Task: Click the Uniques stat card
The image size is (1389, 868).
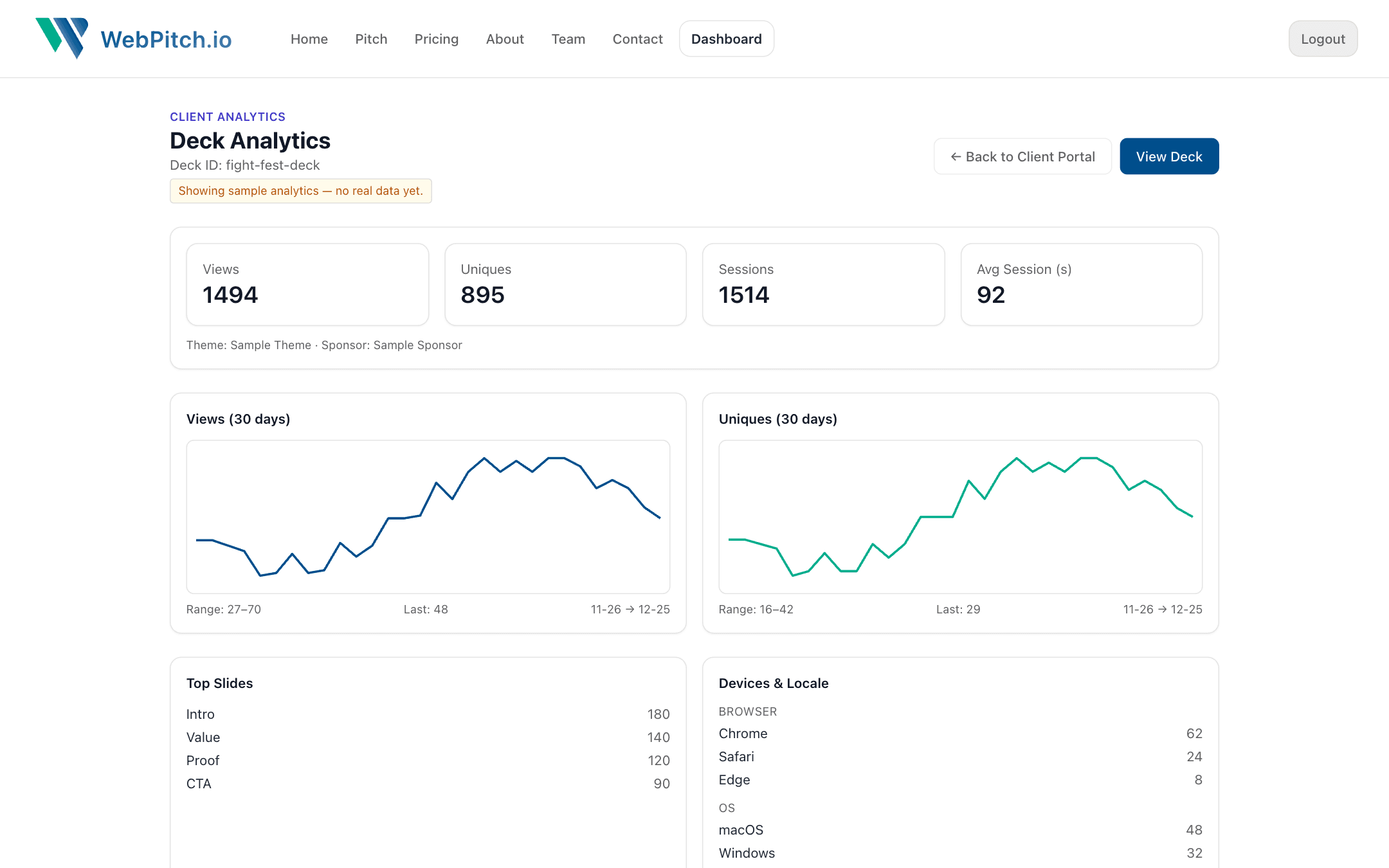Action: [565, 284]
